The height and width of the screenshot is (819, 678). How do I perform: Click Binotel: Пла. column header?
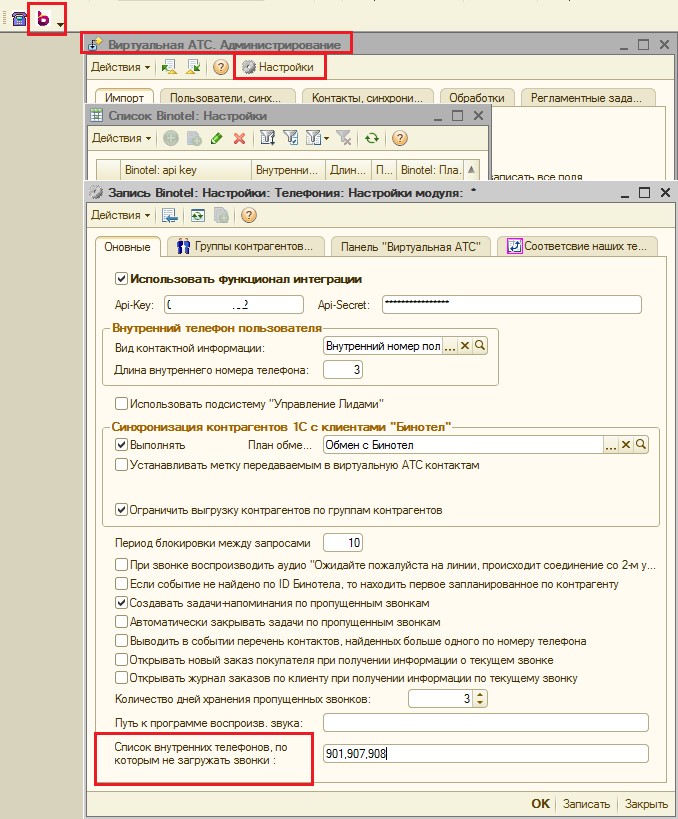coord(430,170)
